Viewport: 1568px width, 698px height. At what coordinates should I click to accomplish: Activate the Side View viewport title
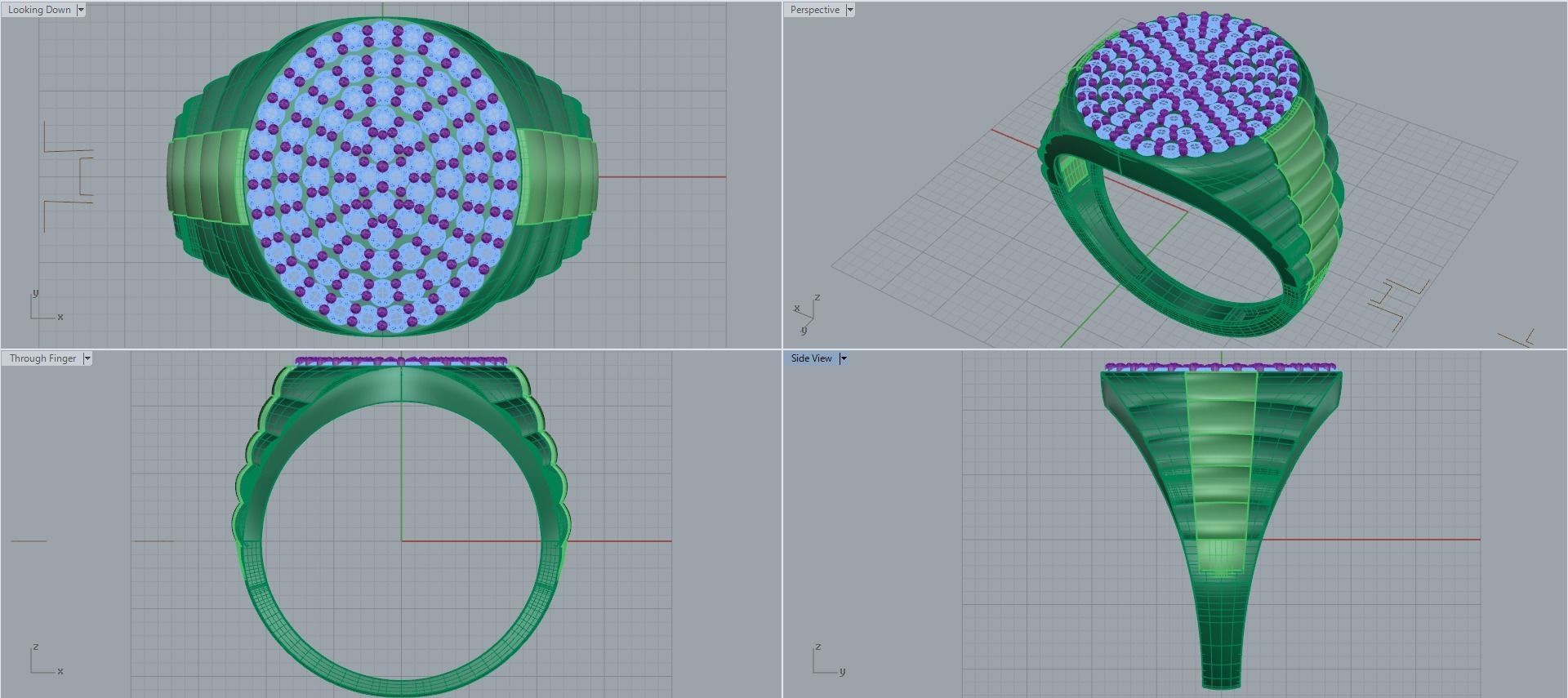(811, 358)
